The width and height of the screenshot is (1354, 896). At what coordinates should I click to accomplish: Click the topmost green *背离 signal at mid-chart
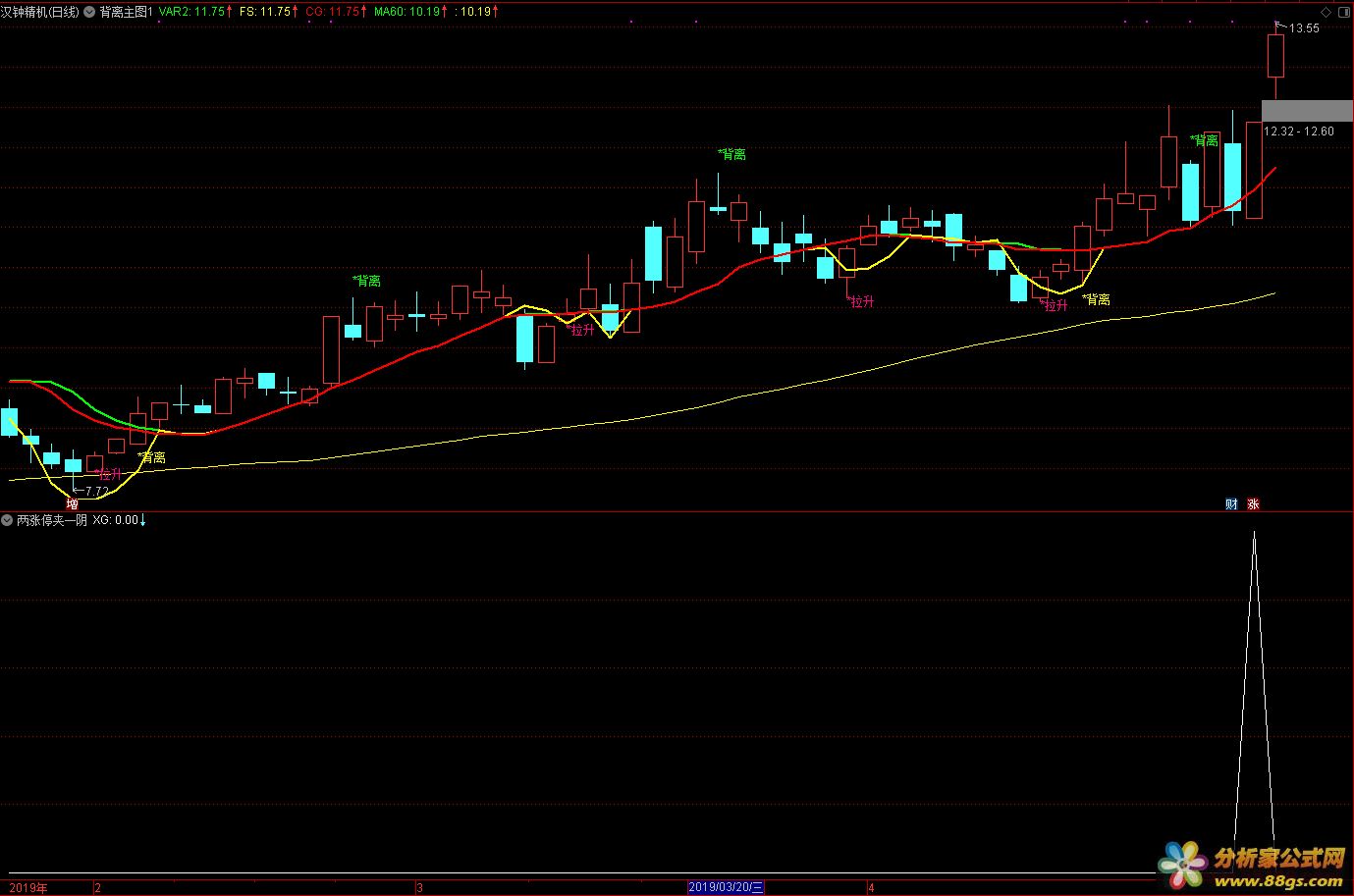click(x=731, y=154)
